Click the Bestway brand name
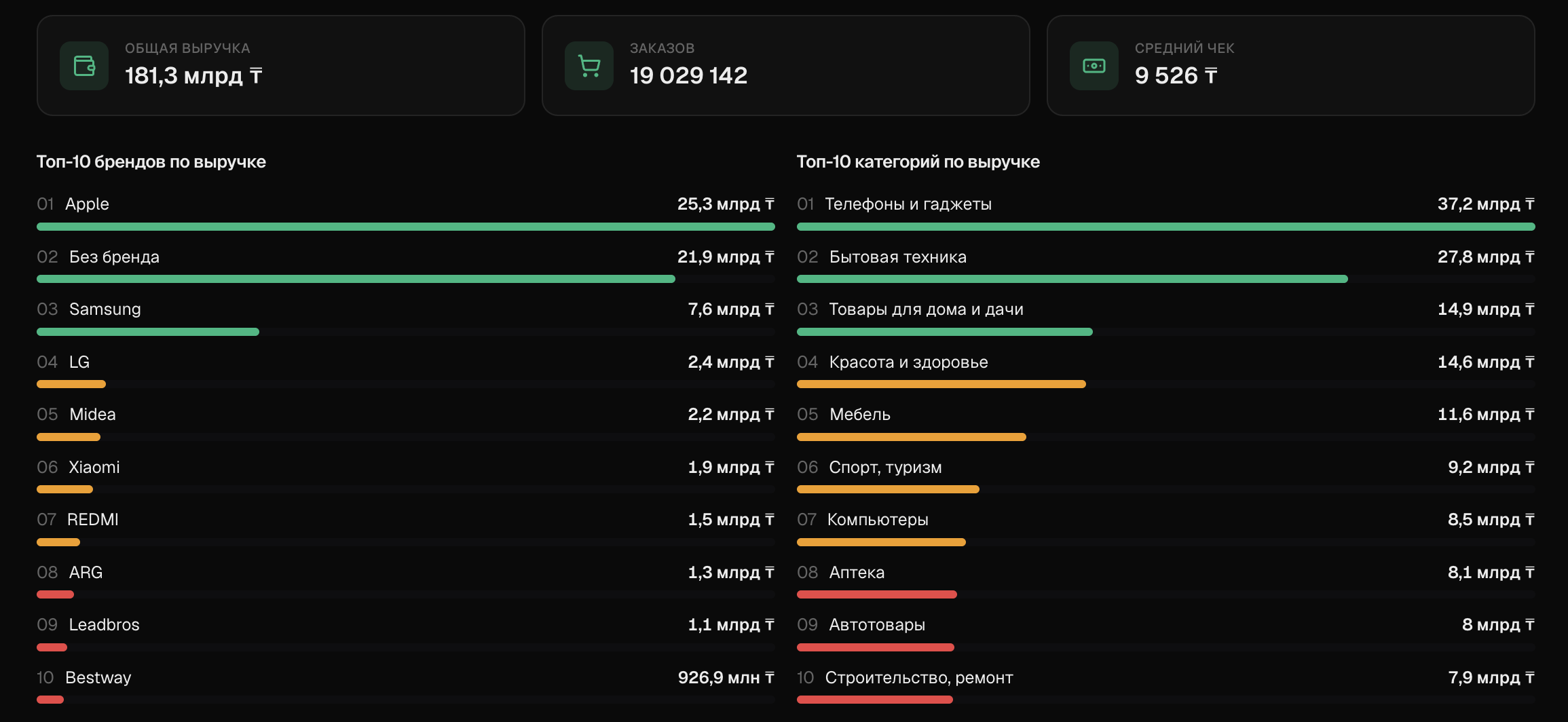This screenshot has height=722, width=1568. [98, 677]
